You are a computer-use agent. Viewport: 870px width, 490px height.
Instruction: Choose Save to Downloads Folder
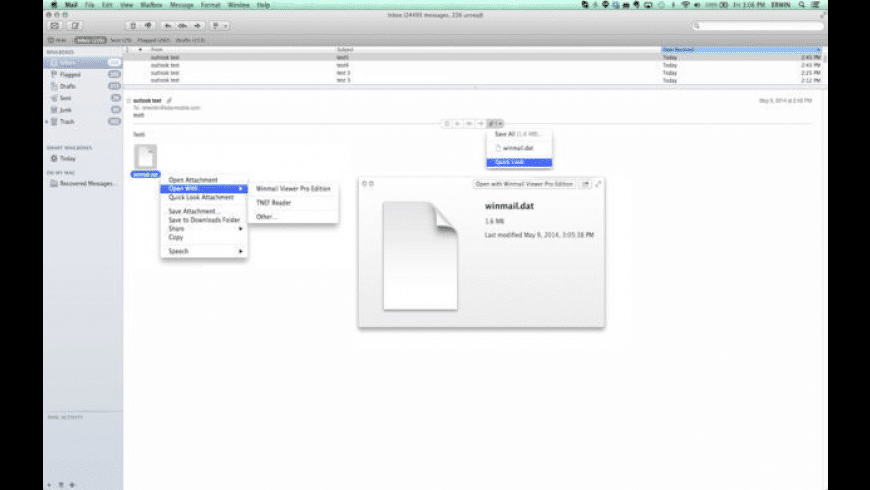tap(204, 220)
